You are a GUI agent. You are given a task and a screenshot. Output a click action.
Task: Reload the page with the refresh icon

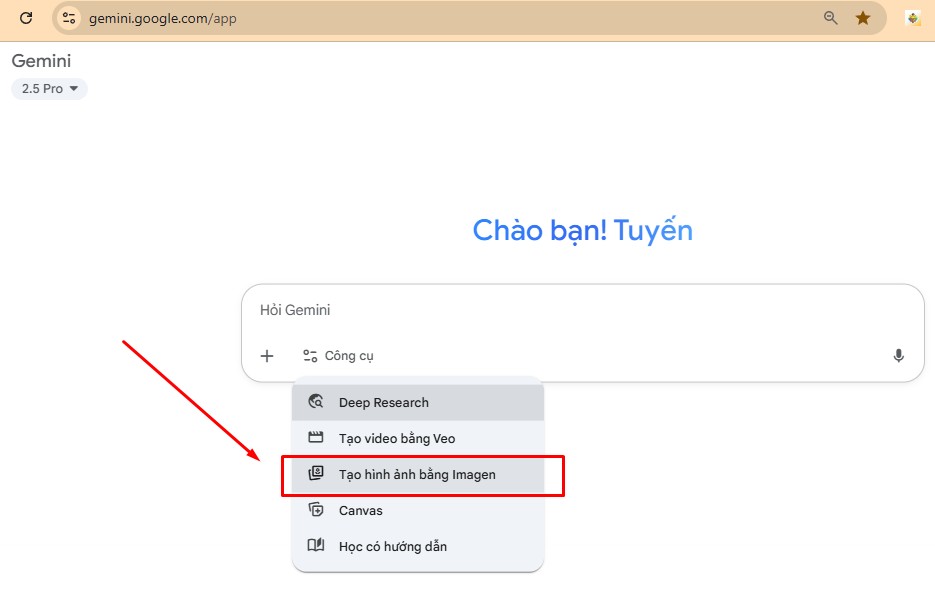(x=26, y=18)
